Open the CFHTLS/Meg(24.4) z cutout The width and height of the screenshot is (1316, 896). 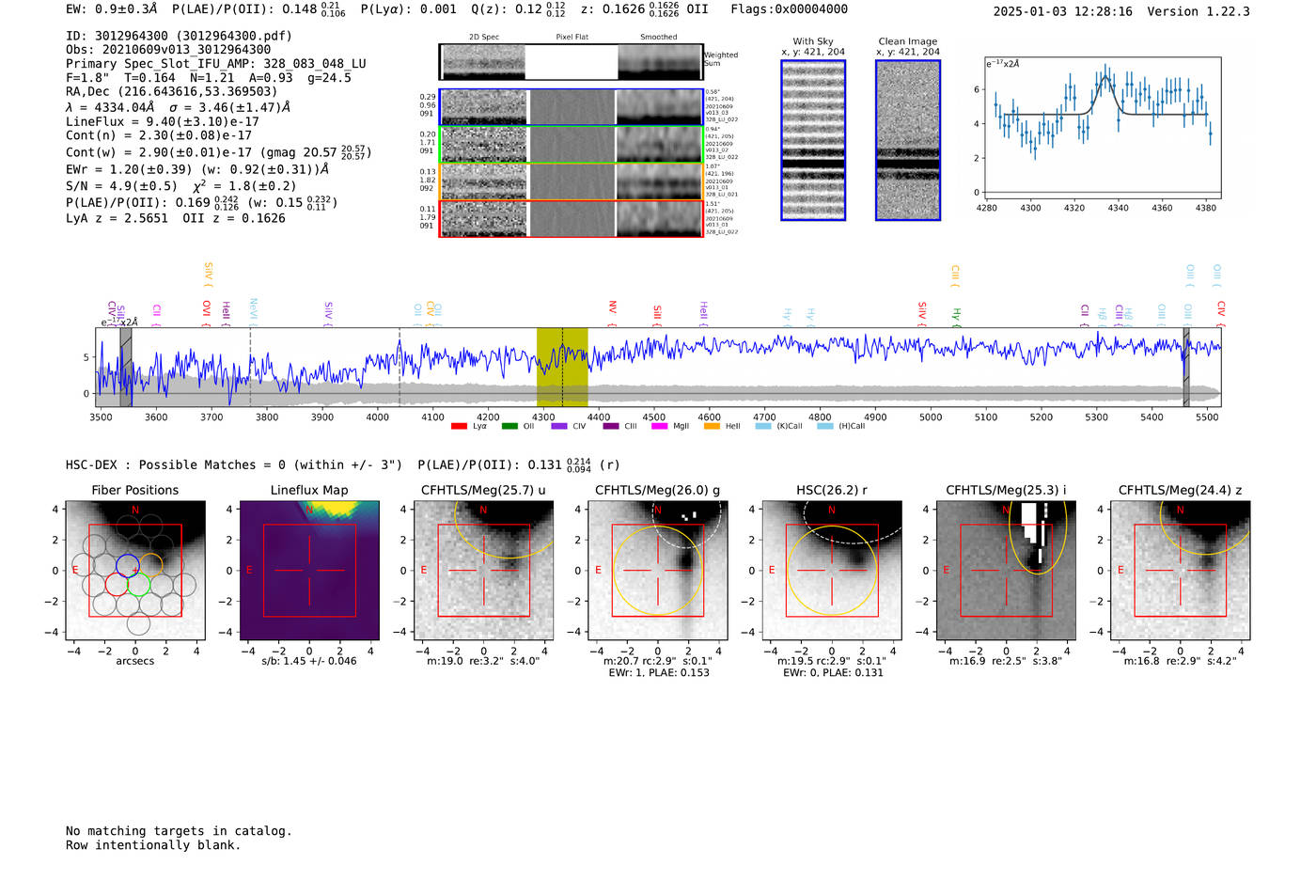1181,571
